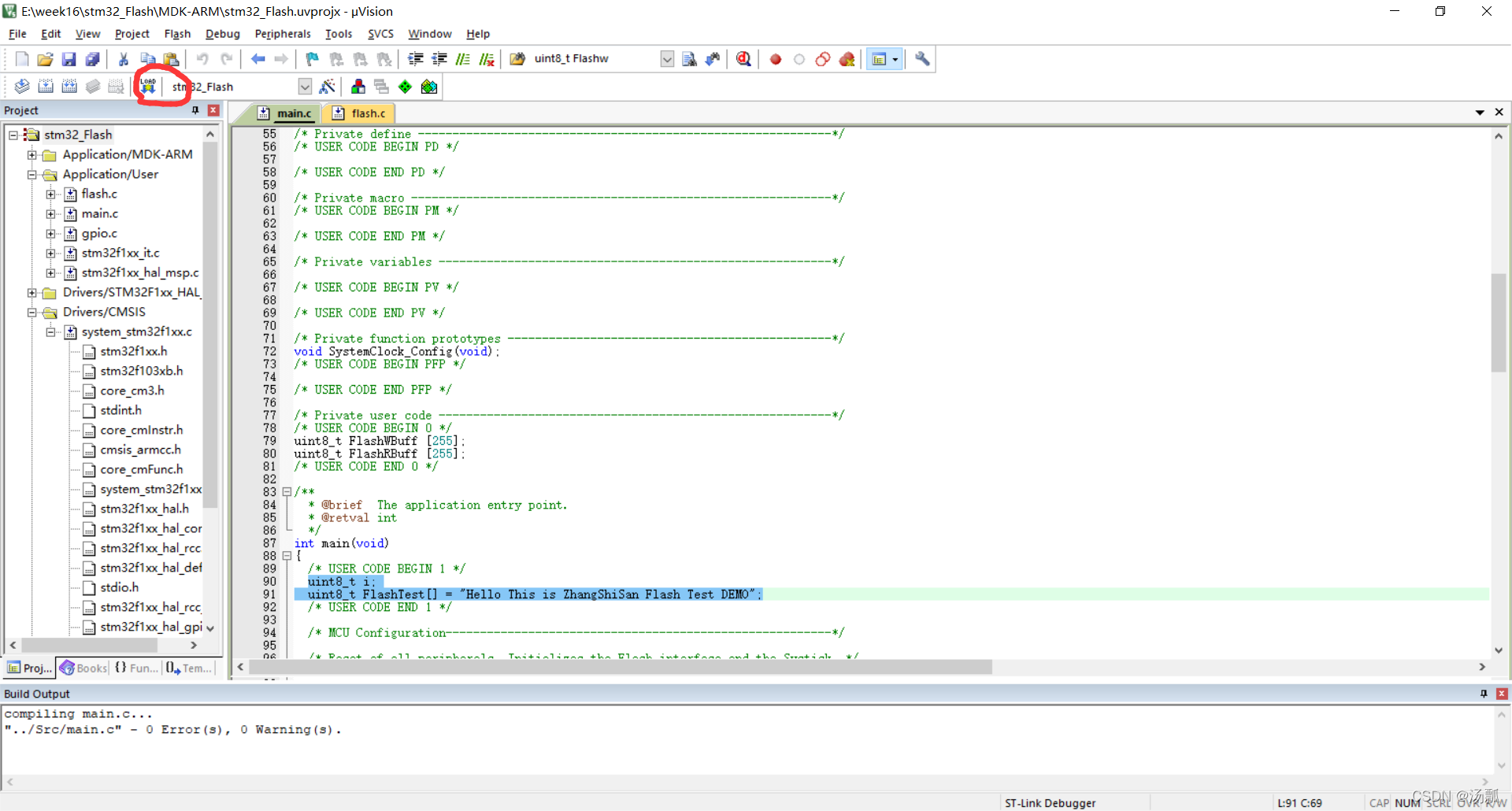This screenshot has height=811, width=1512.
Task: Open editor tab list dropdown arrow
Action: 1480,113
